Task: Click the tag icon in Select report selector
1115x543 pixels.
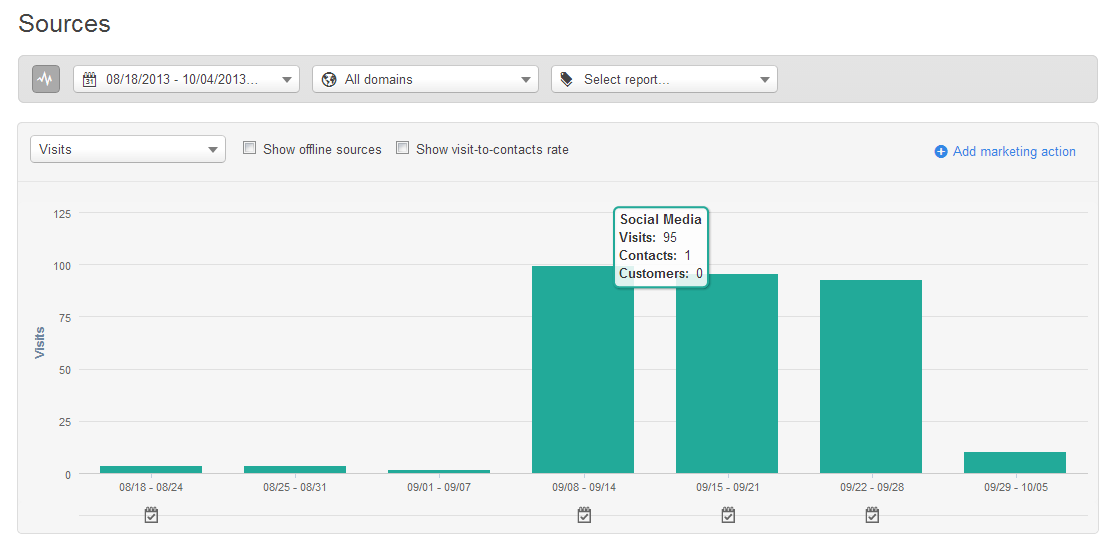Action: point(567,79)
